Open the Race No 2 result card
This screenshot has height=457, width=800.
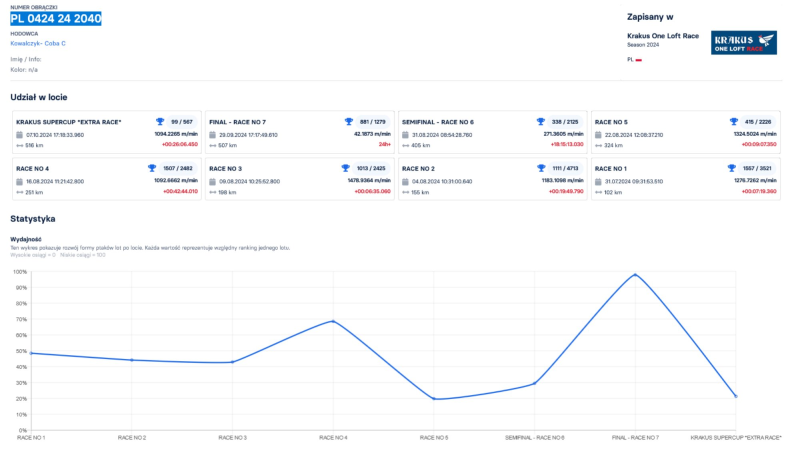pos(493,180)
